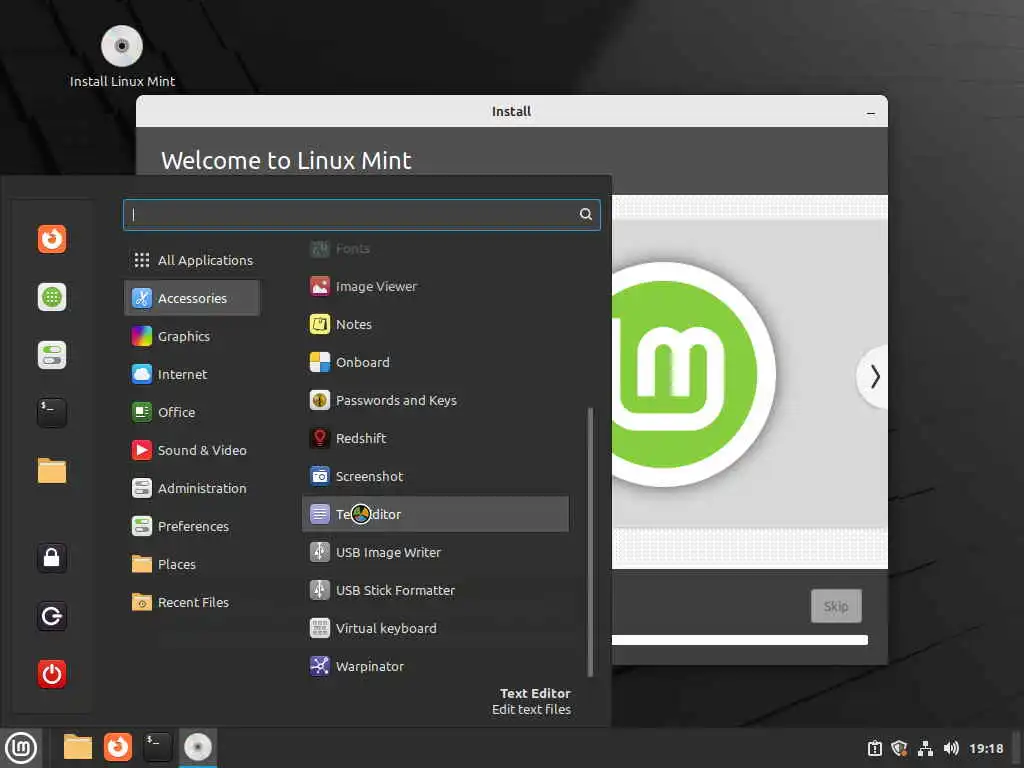Click the search magnifier icon in menu
Screen dimensions: 1024x768
pyautogui.click(x=586, y=214)
